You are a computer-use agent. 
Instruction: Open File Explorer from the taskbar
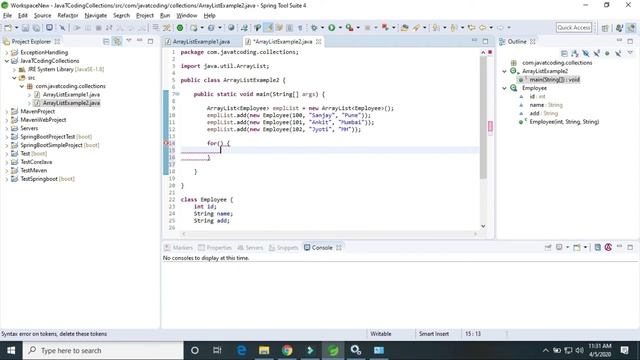click(264, 350)
